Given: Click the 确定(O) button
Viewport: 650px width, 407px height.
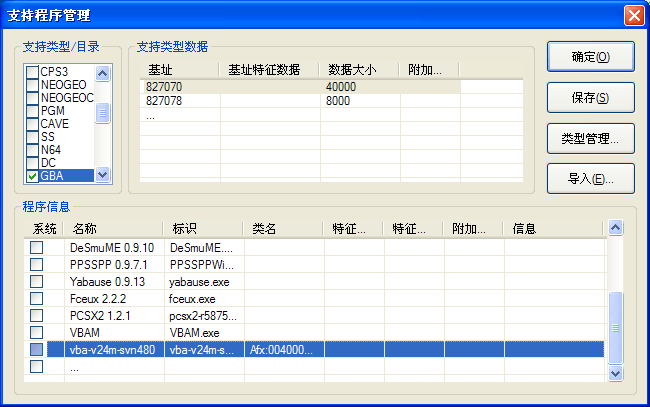Looking at the screenshot, I should [591, 57].
